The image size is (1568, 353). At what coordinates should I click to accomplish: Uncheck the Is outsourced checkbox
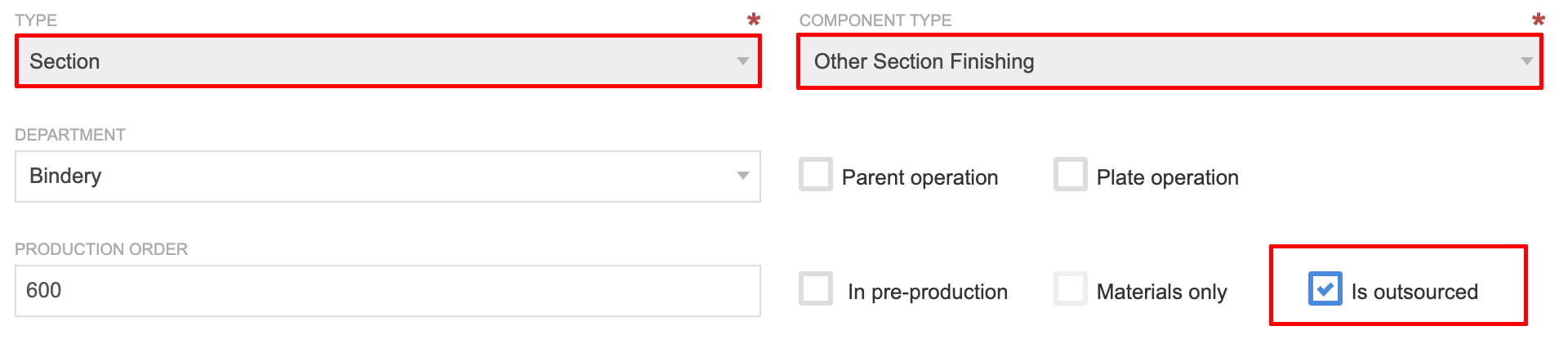point(1325,288)
